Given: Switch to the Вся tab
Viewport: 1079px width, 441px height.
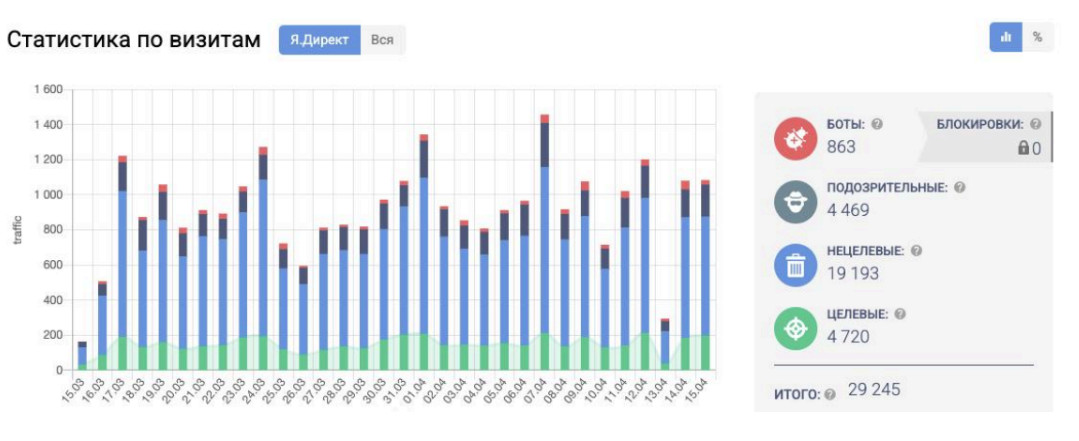Looking at the screenshot, I should coord(383,40).
